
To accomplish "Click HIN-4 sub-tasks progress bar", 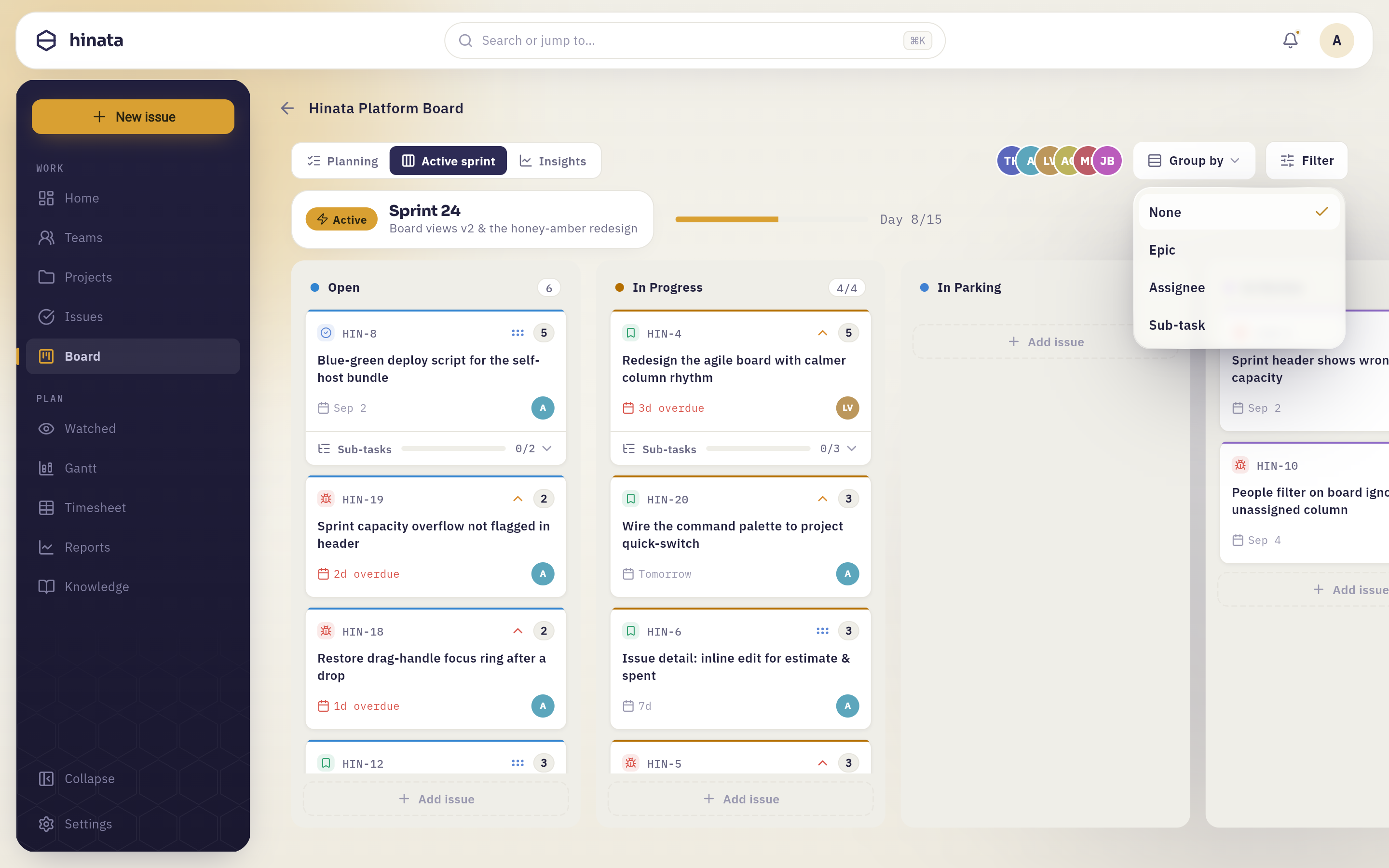I will coord(758,449).
